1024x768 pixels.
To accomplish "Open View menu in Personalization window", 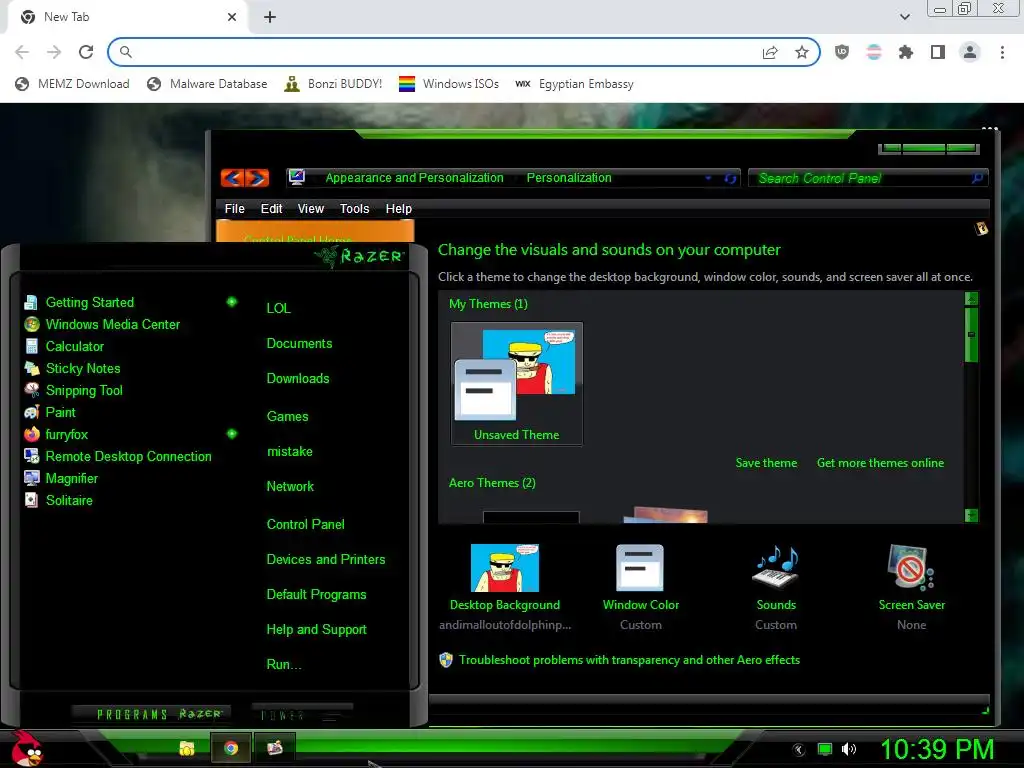I will (310, 208).
